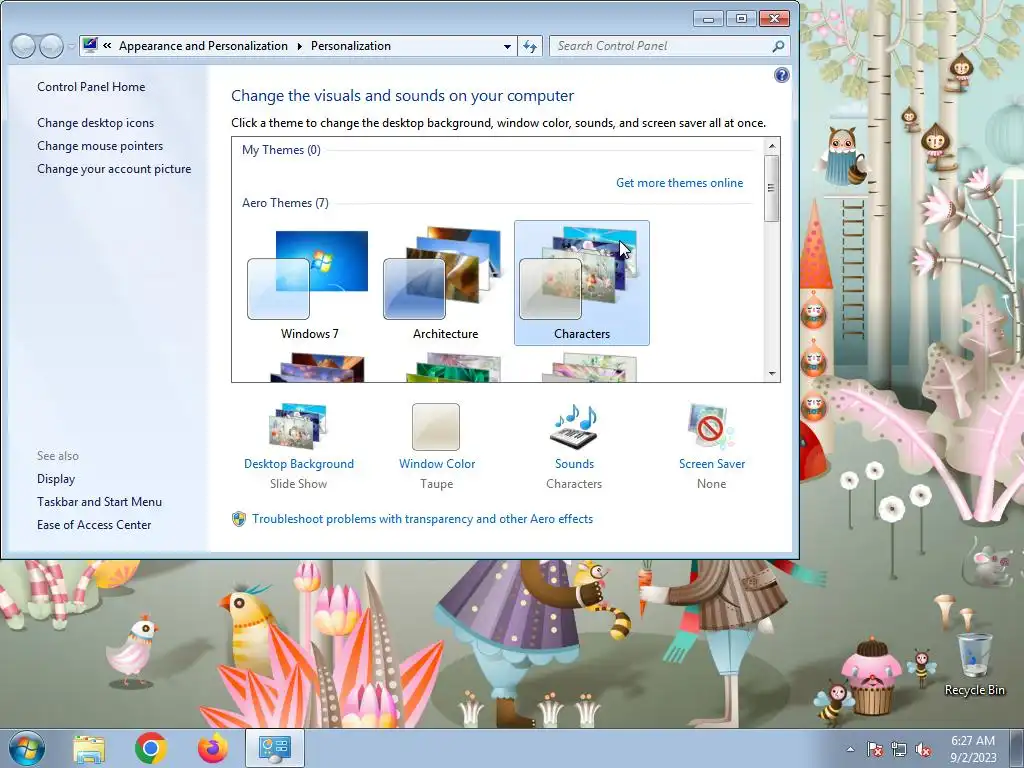Click the refresh button beside address bar
The width and height of the screenshot is (1024, 768).
[x=530, y=46]
